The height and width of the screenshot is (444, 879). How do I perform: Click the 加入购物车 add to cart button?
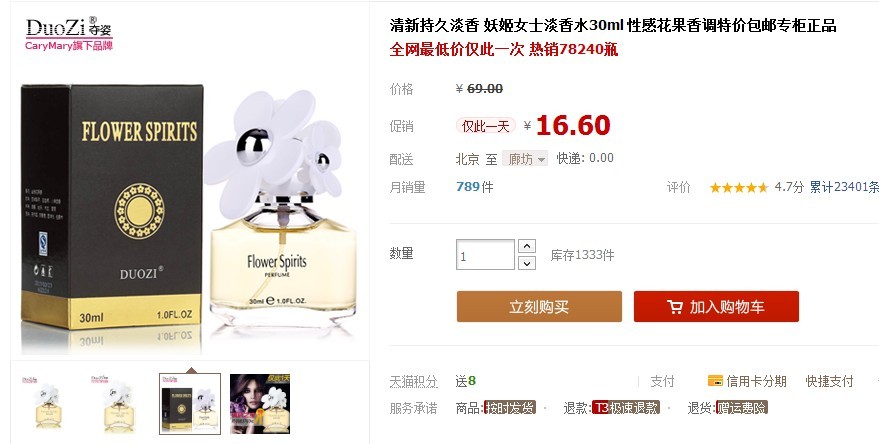point(716,306)
